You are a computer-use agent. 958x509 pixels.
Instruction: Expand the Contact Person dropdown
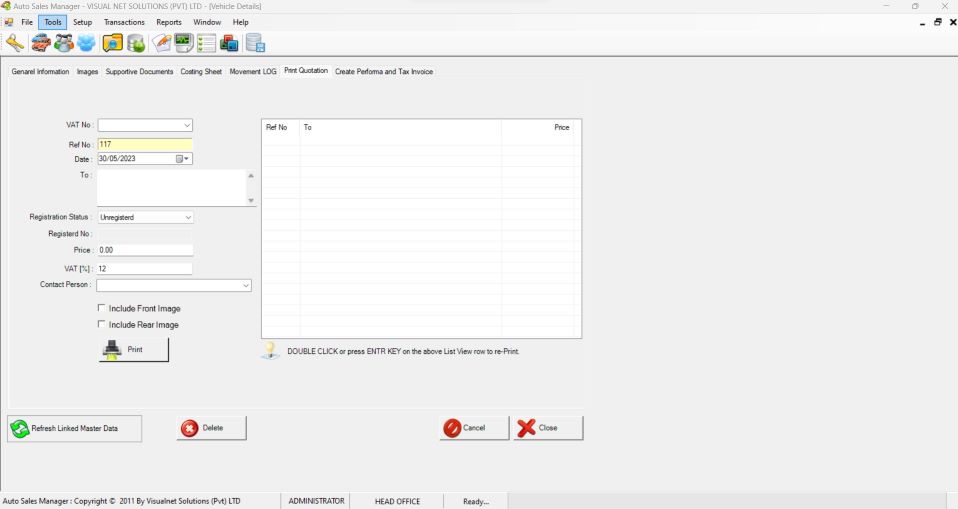(246, 285)
